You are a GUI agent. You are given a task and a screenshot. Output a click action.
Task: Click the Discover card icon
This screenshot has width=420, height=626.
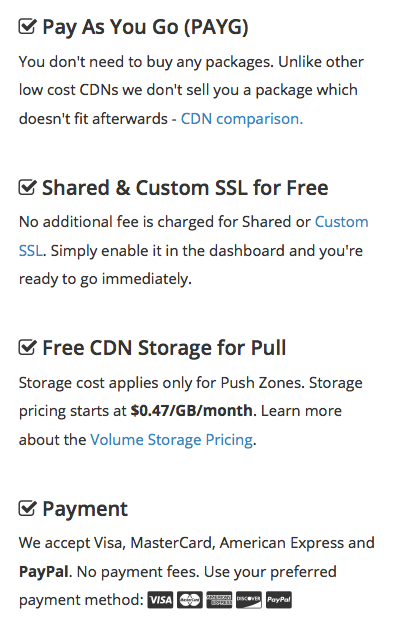pos(249,600)
